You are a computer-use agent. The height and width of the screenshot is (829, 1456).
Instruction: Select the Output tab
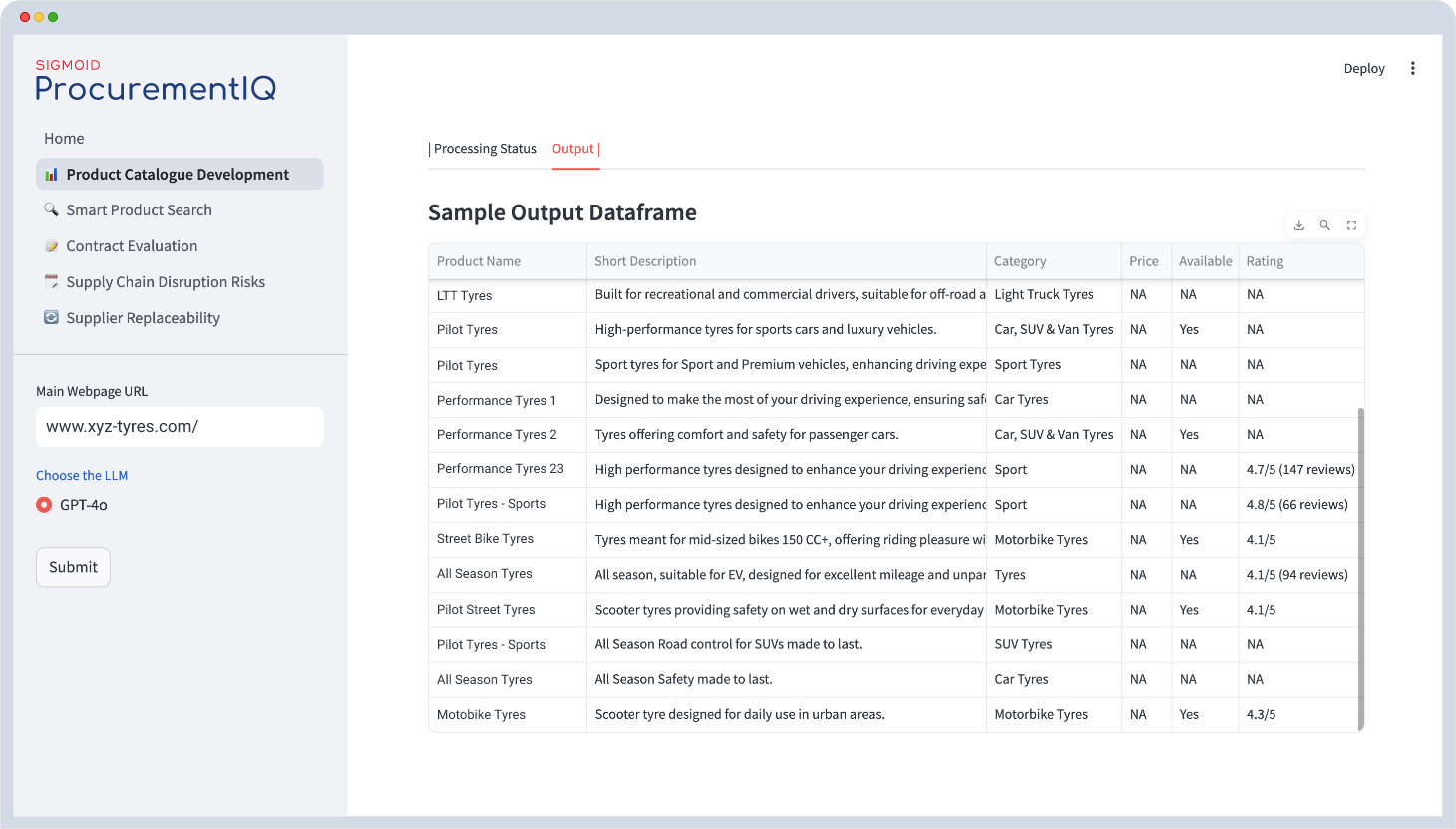coord(573,149)
